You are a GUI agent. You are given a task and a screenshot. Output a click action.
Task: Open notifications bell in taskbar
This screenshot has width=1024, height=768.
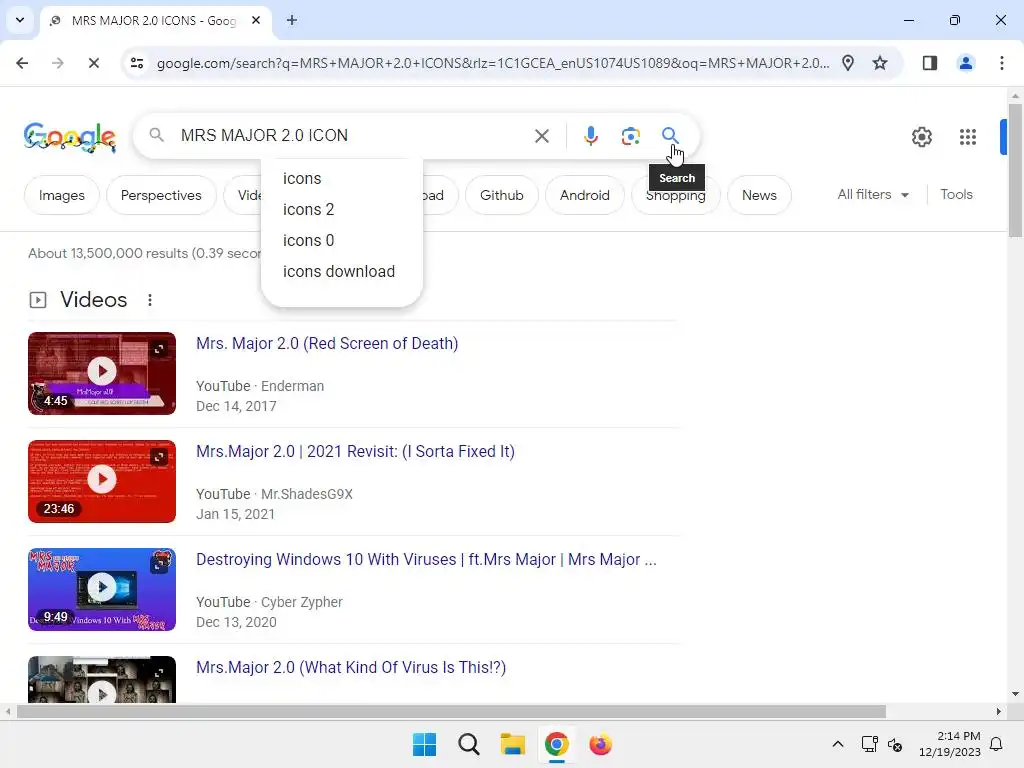tap(996, 744)
